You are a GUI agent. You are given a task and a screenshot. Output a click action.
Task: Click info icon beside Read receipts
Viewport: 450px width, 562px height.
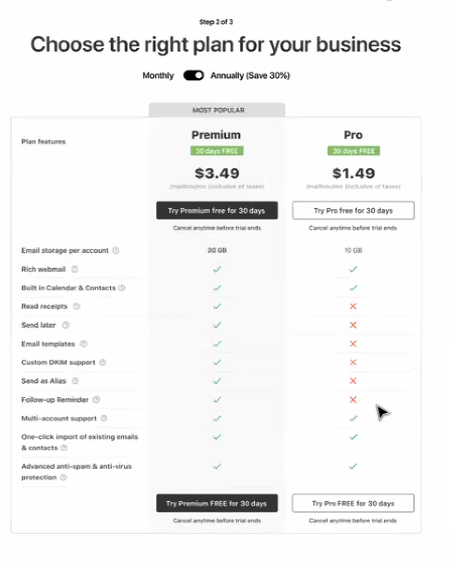point(76,306)
